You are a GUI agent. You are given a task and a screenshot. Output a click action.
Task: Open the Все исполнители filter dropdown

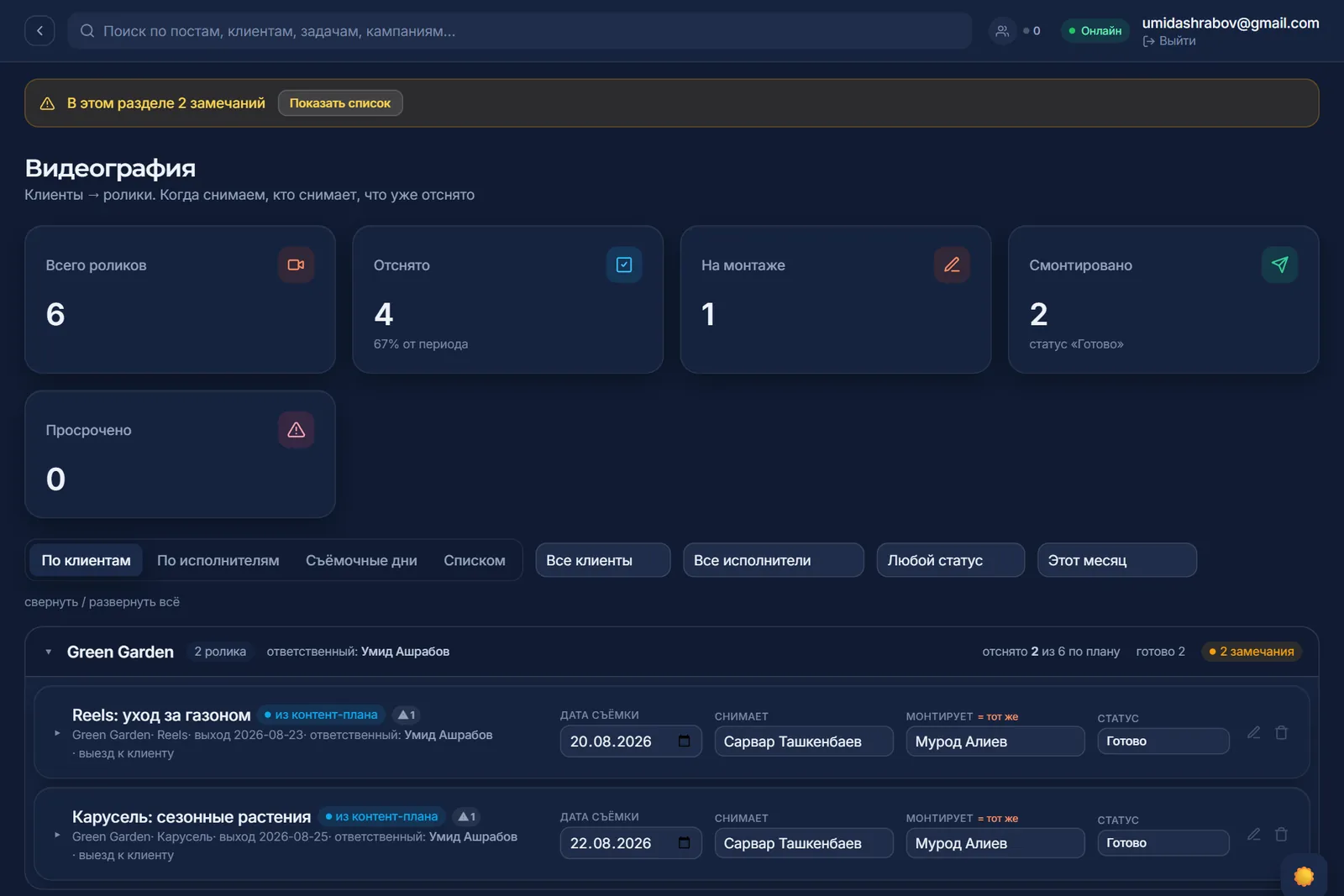coord(774,560)
